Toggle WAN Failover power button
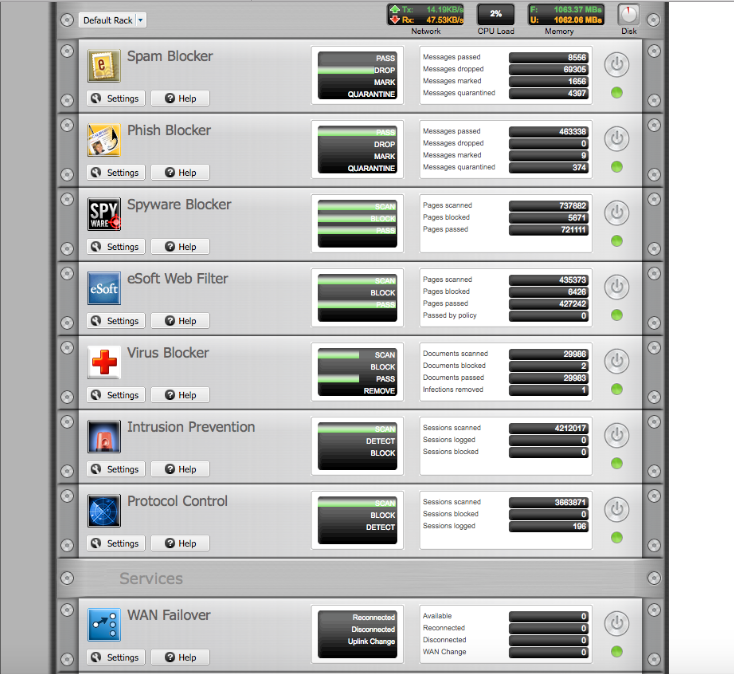Image resolution: width=734 pixels, height=674 pixels. click(x=617, y=623)
